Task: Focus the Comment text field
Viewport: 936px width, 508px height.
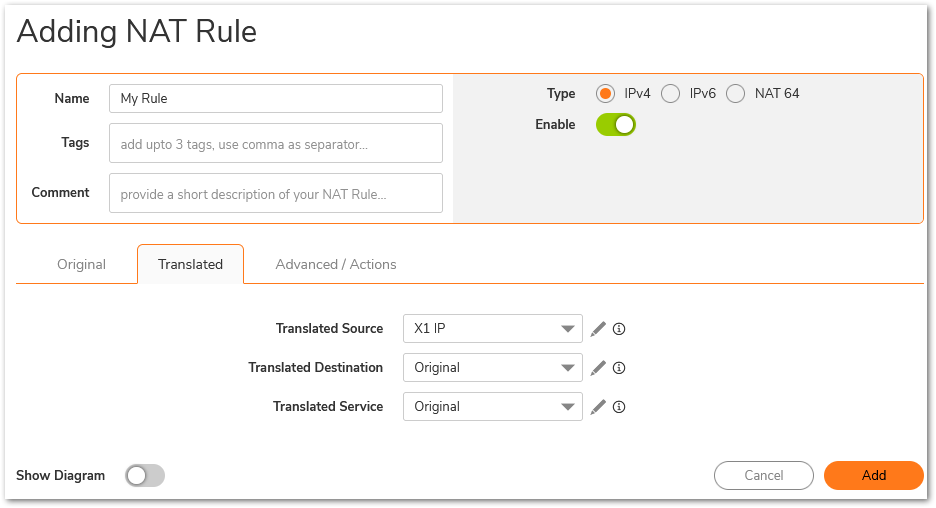Action: point(275,194)
